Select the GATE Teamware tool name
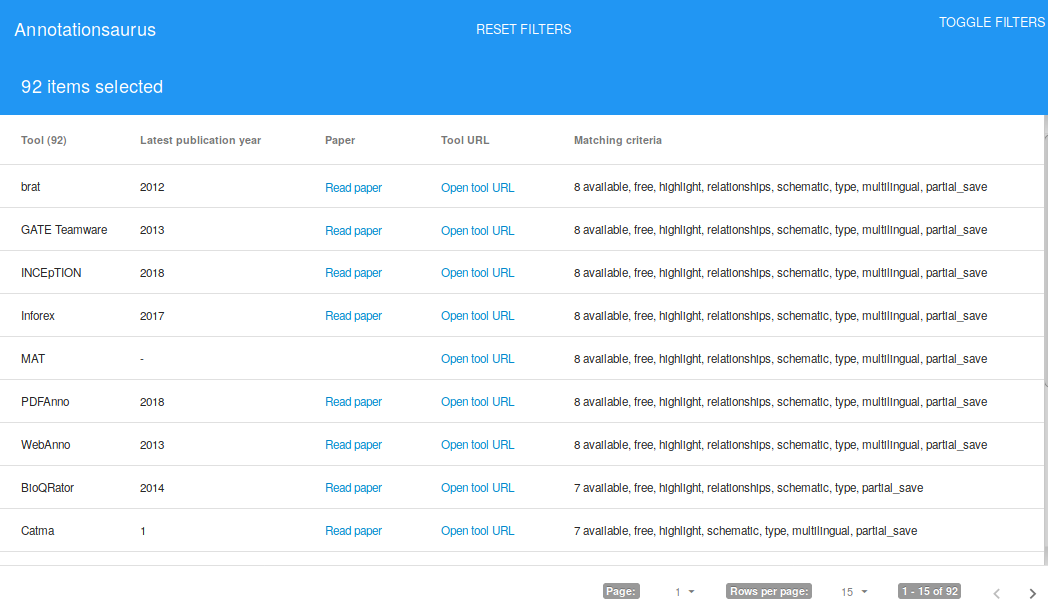 coord(64,230)
